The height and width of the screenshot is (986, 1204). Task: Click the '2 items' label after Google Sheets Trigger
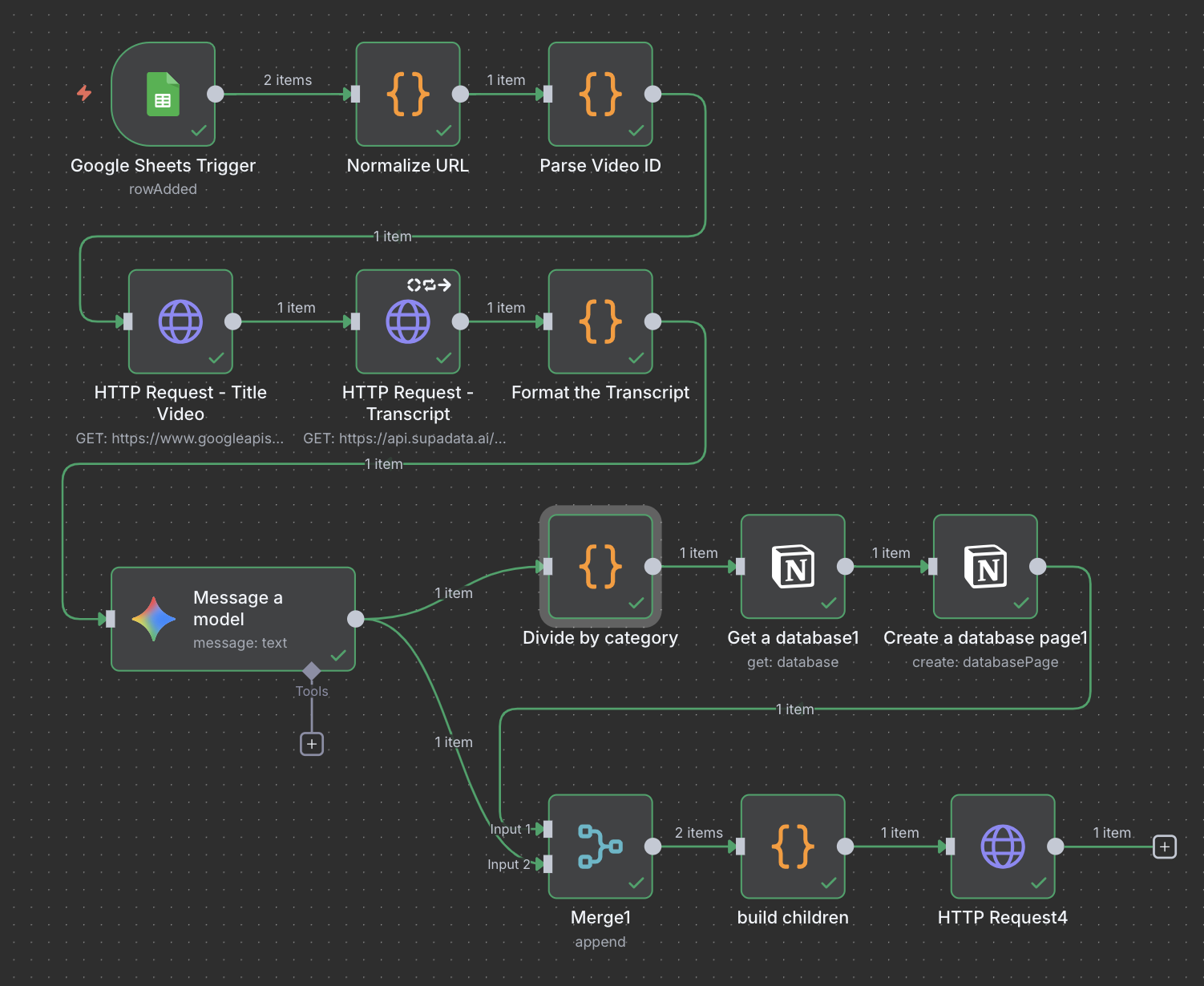coord(288,80)
